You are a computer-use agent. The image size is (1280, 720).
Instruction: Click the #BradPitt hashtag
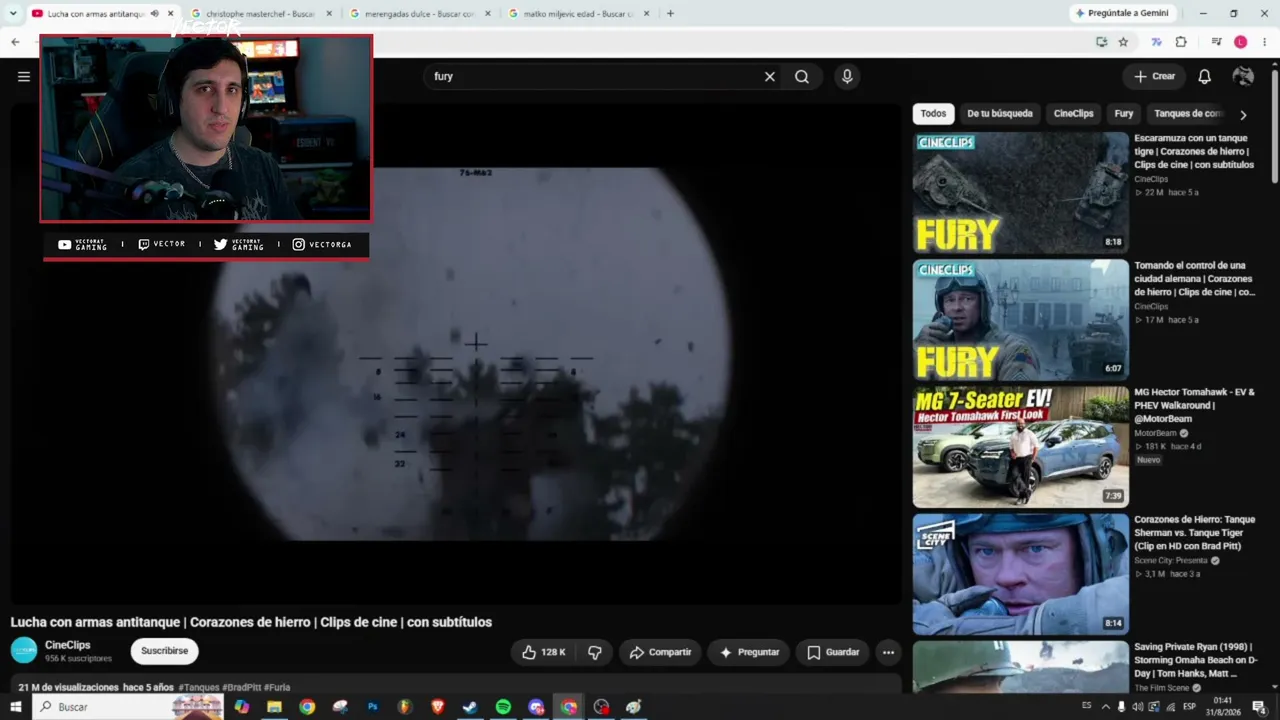point(241,688)
